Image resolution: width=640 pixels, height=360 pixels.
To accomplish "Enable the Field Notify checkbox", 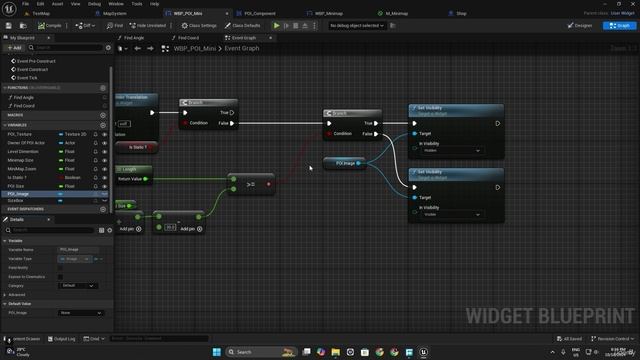I will [x=60, y=268].
